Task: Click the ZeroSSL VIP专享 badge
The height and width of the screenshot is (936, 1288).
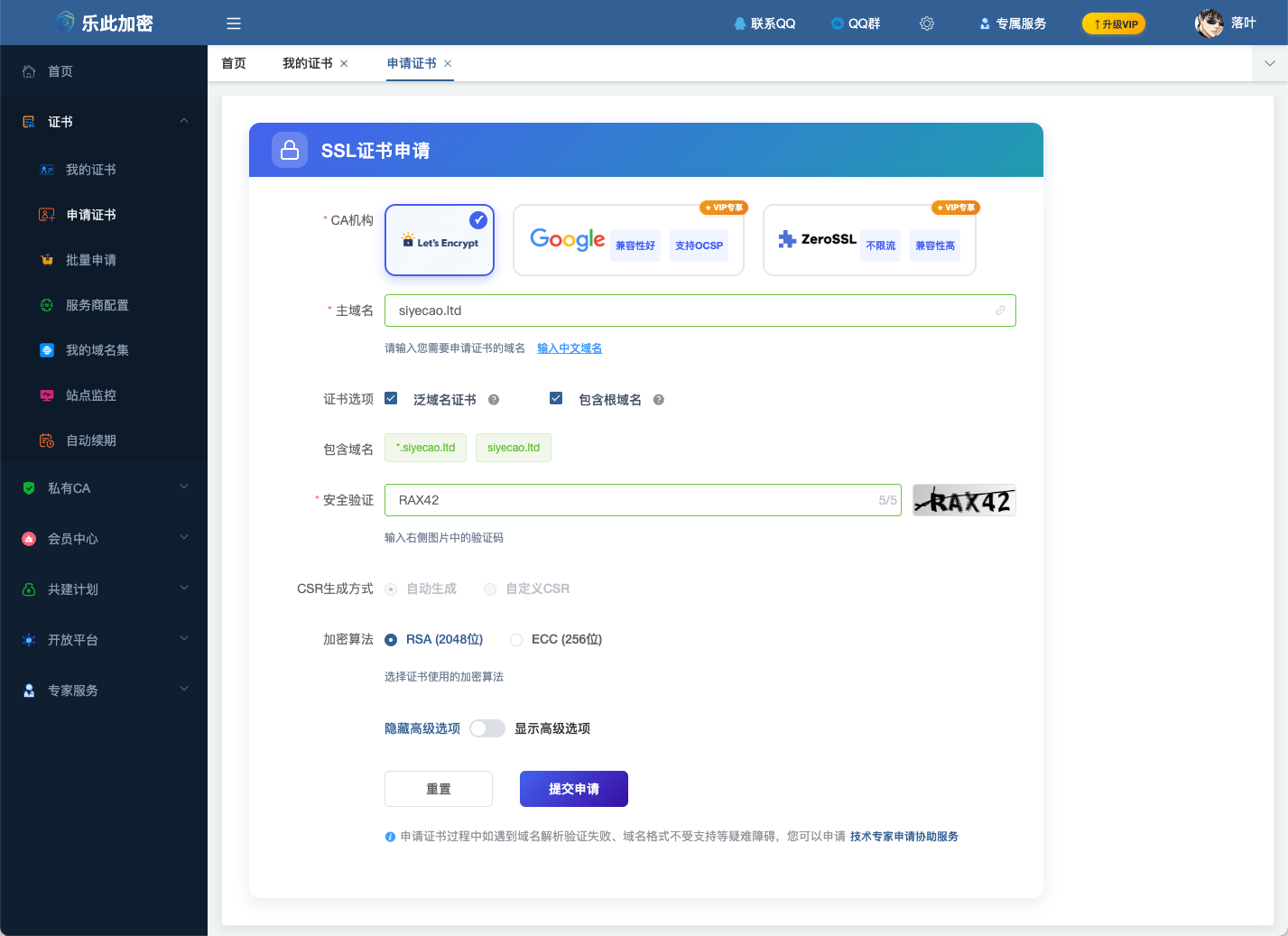Action: (956, 208)
